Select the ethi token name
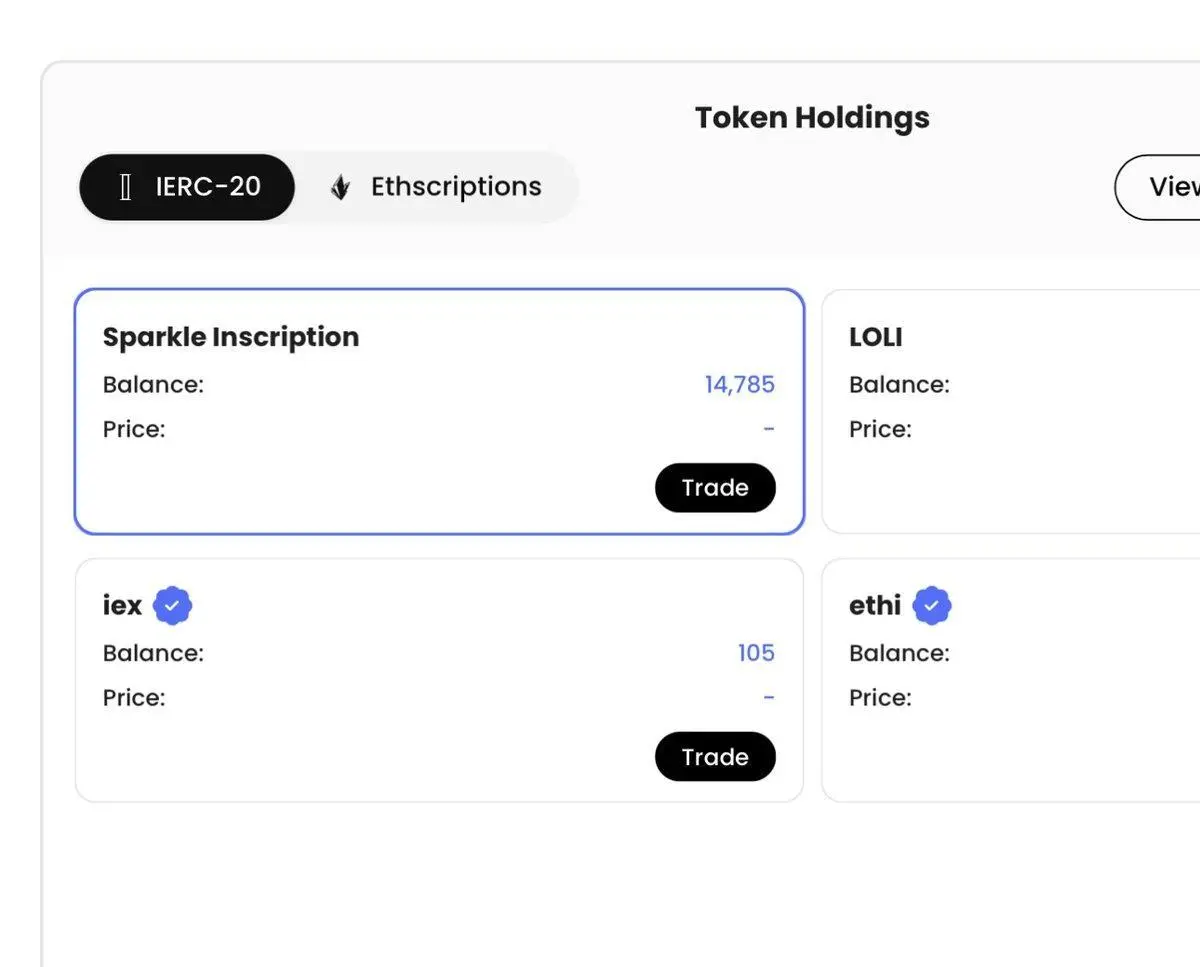This screenshot has width=1200, height=967. pyautogui.click(x=875, y=605)
